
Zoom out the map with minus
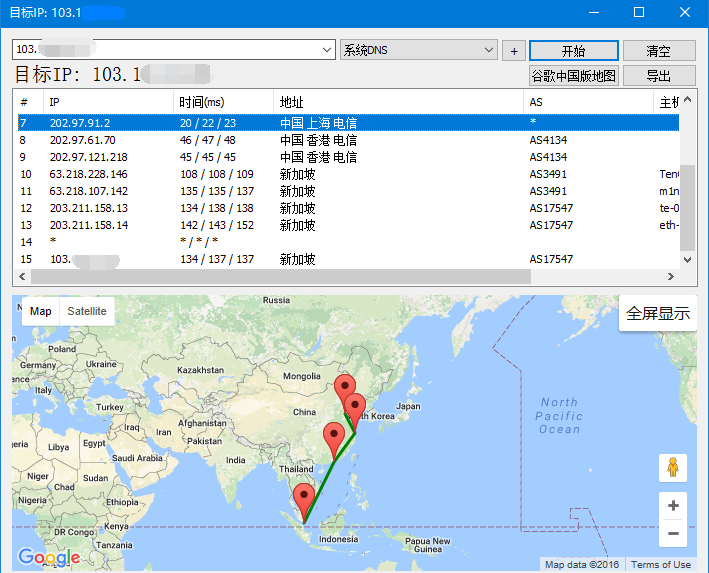pos(673,534)
